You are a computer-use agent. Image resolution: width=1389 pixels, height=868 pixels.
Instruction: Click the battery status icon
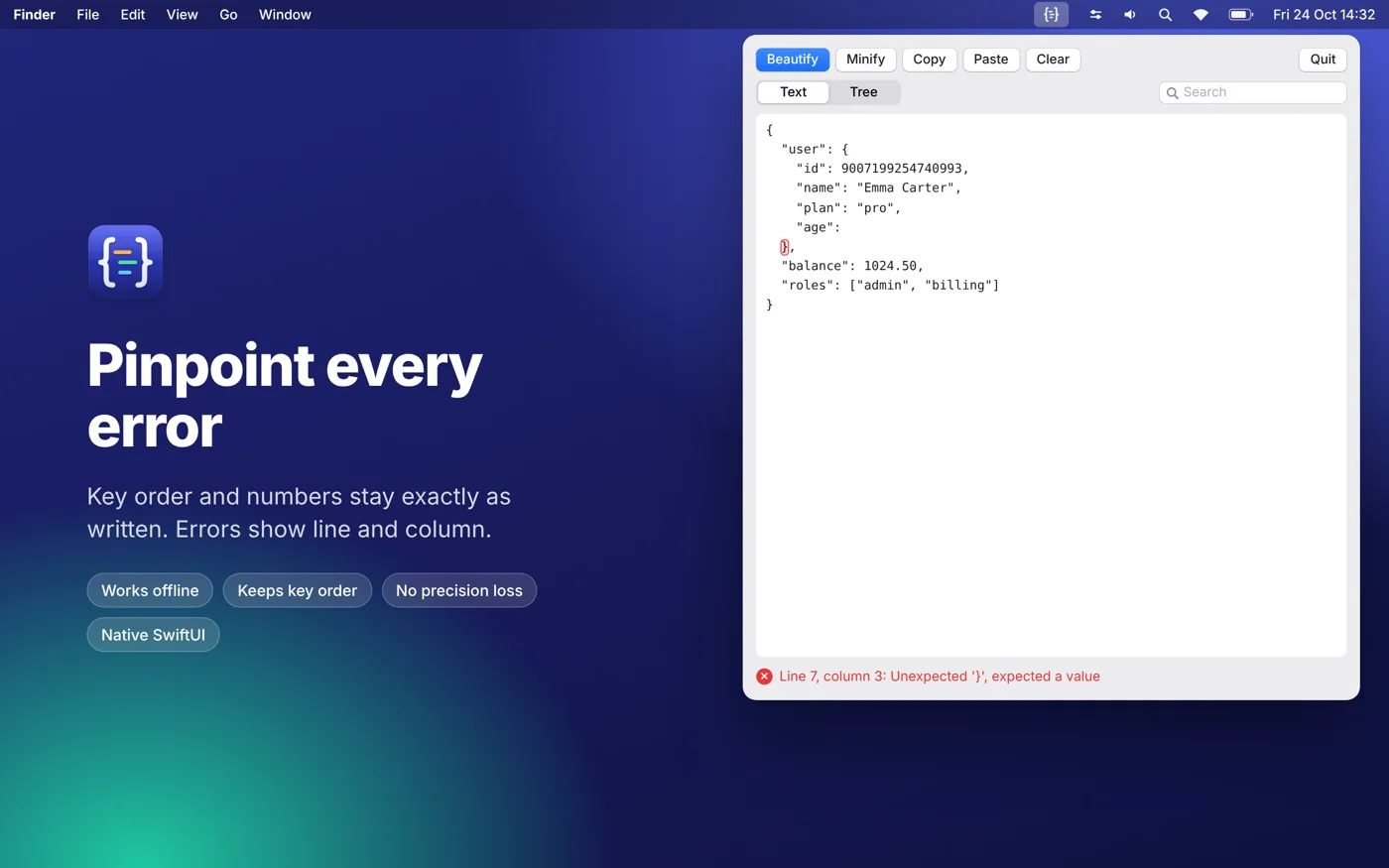point(1241,15)
